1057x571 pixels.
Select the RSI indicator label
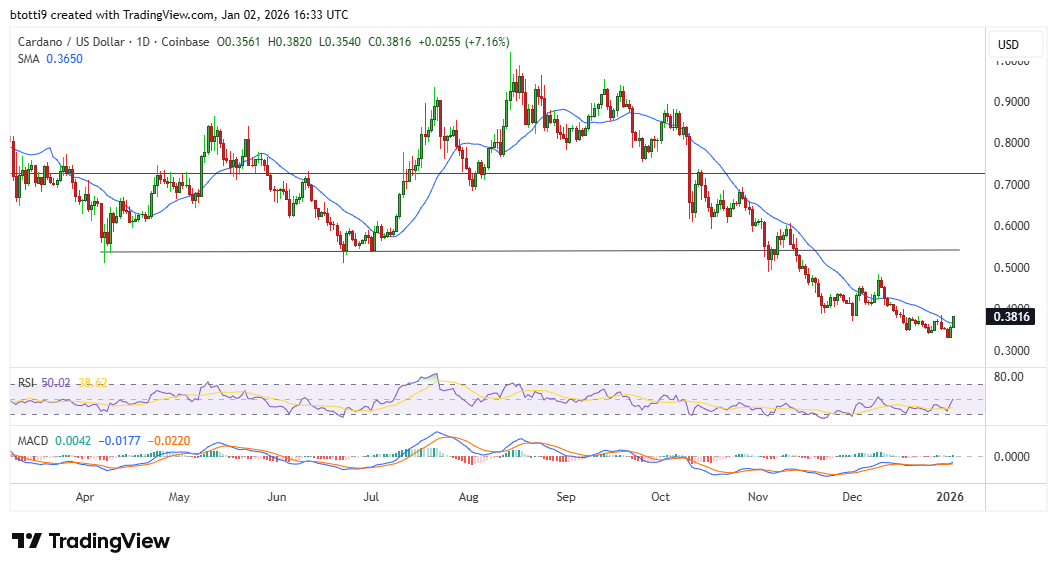28,383
